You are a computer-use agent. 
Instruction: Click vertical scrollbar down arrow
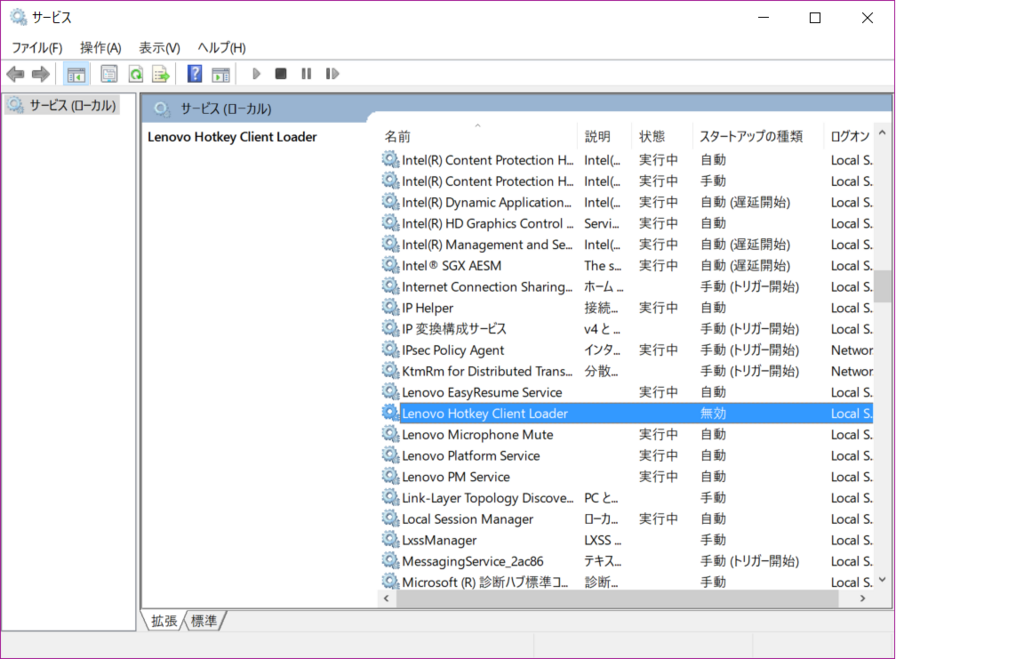tap(882, 580)
